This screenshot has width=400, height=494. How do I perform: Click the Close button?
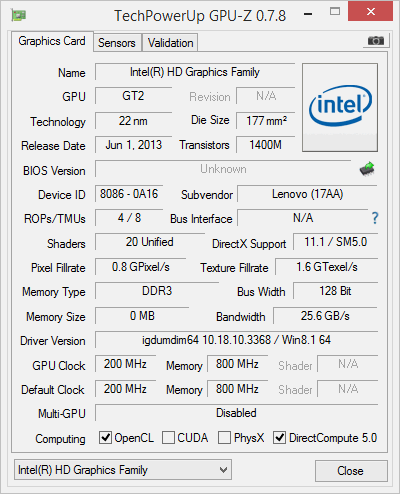click(x=351, y=471)
